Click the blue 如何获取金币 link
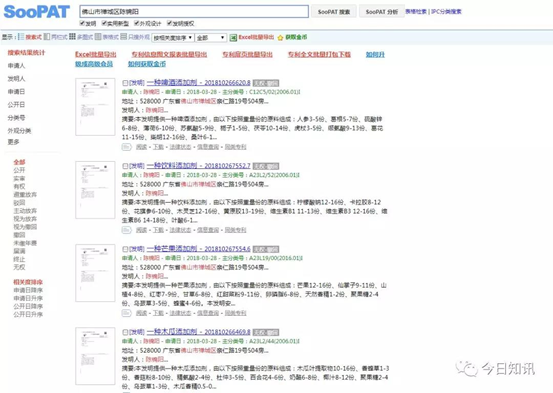This screenshot has width=553, height=393. tap(147, 64)
